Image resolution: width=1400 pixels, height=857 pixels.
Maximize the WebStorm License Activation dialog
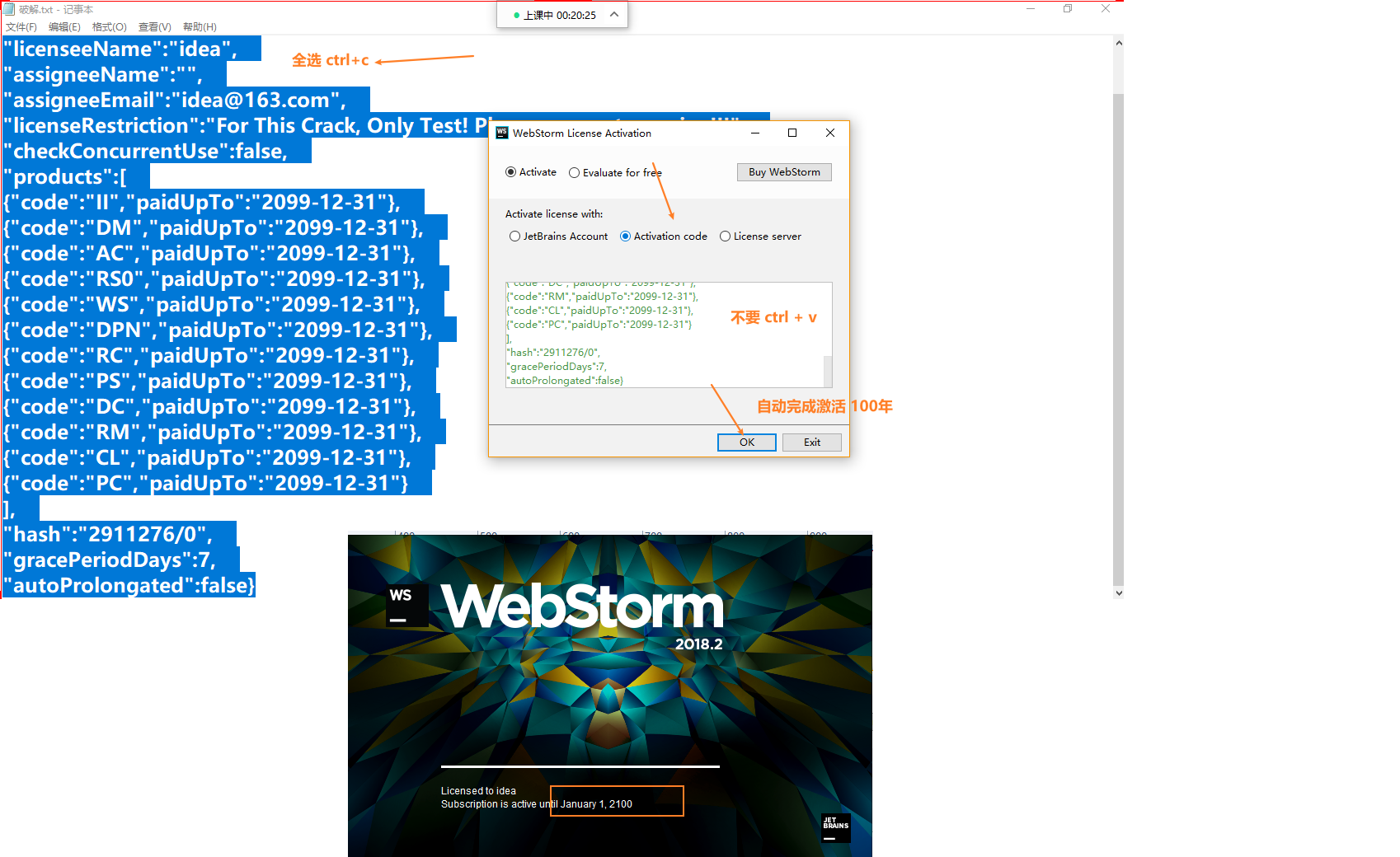click(x=792, y=133)
